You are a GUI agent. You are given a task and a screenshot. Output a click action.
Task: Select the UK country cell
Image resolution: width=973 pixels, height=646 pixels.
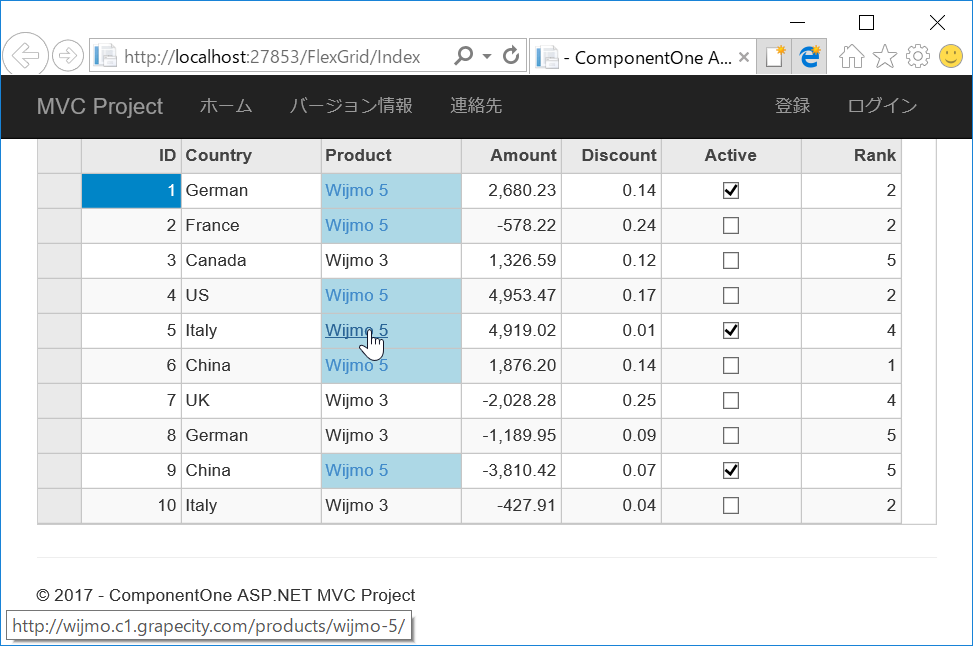point(251,400)
